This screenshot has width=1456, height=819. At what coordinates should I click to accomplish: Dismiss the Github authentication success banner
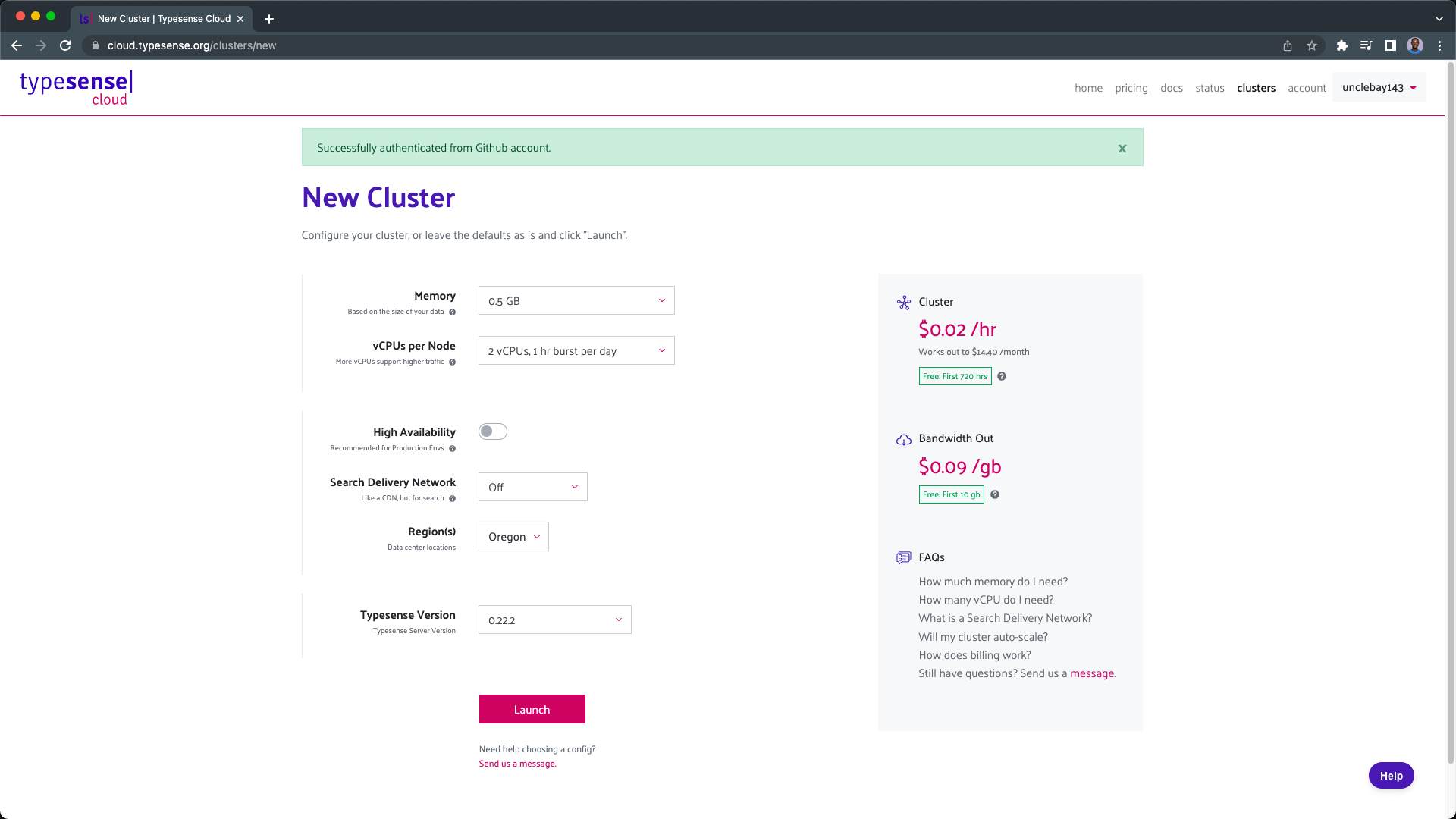click(1122, 149)
